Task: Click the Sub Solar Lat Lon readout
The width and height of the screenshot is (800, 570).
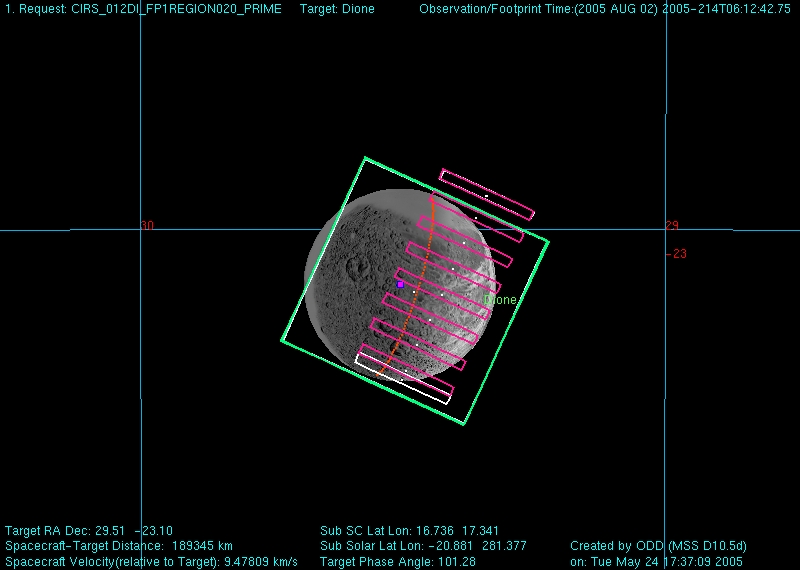Action: pyautogui.click(x=423, y=546)
